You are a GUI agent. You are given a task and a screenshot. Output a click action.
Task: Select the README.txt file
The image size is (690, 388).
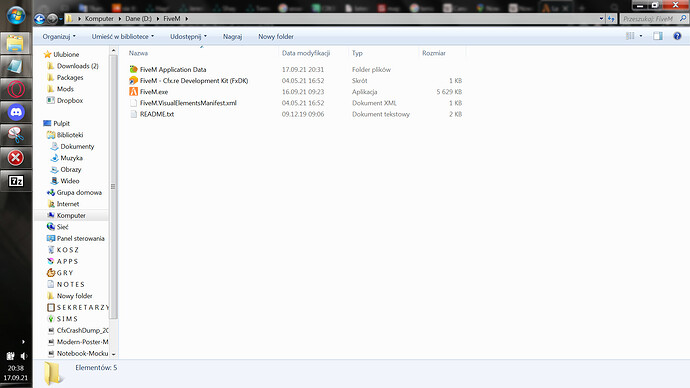(x=157, y=114)
